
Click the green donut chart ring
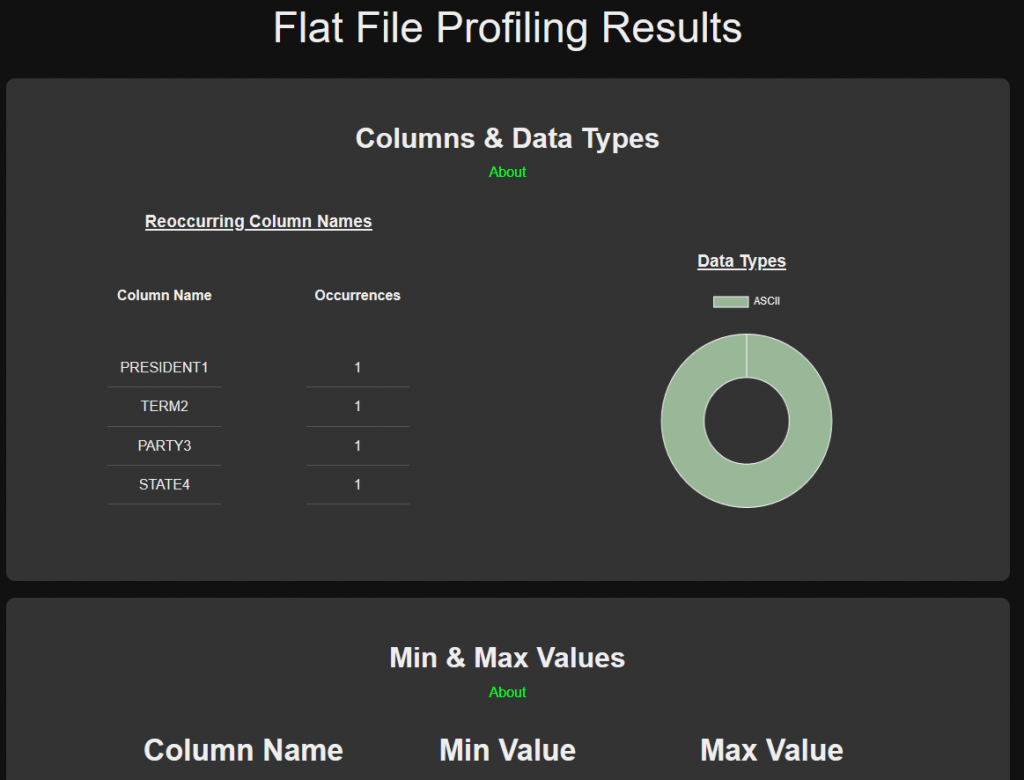pyautogui.click(x=683, y=421)
